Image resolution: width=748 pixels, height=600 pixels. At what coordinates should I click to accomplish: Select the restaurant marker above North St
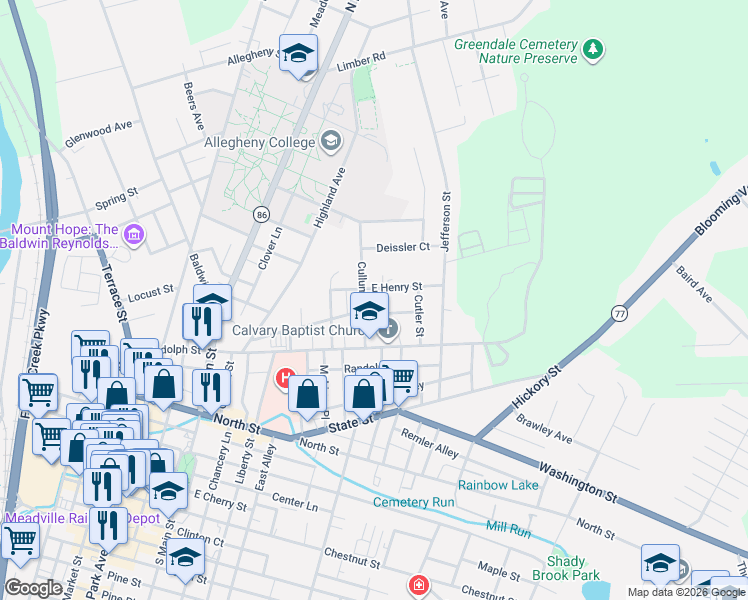[212, 391]
